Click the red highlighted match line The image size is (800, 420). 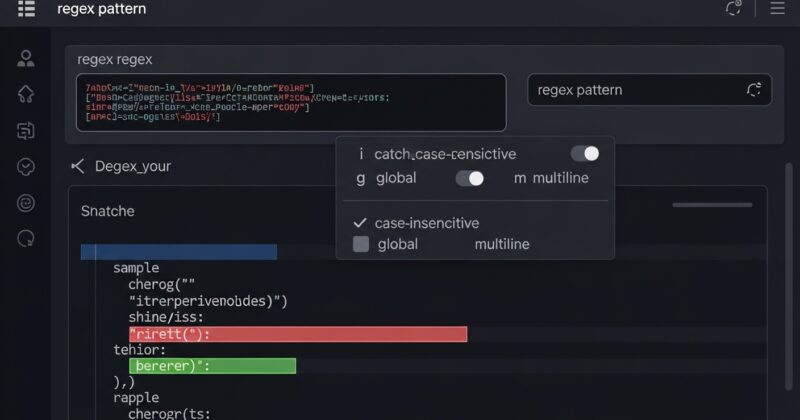297,334
